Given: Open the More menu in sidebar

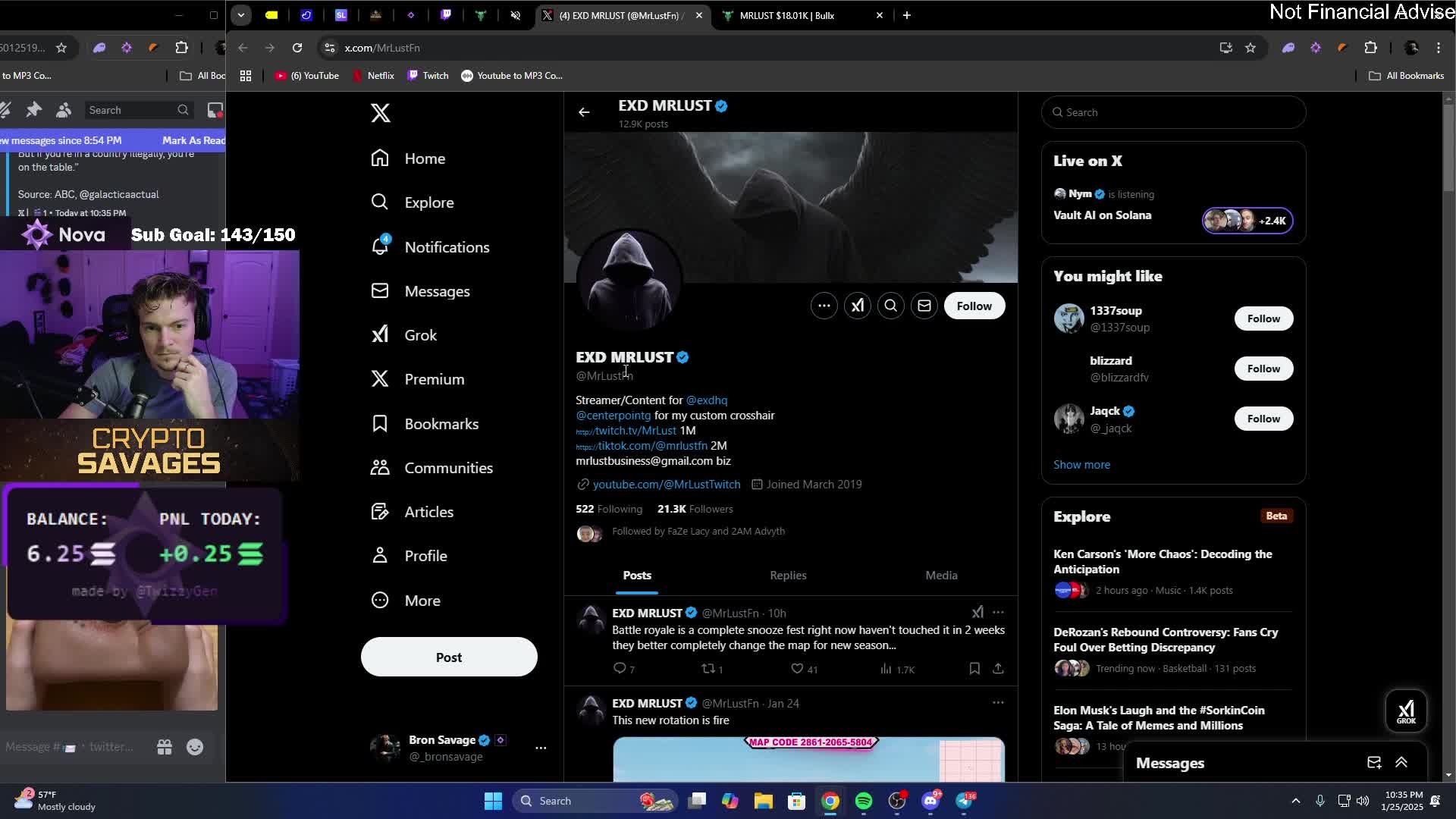Looking at the screenshot, I should click(406, 601).
